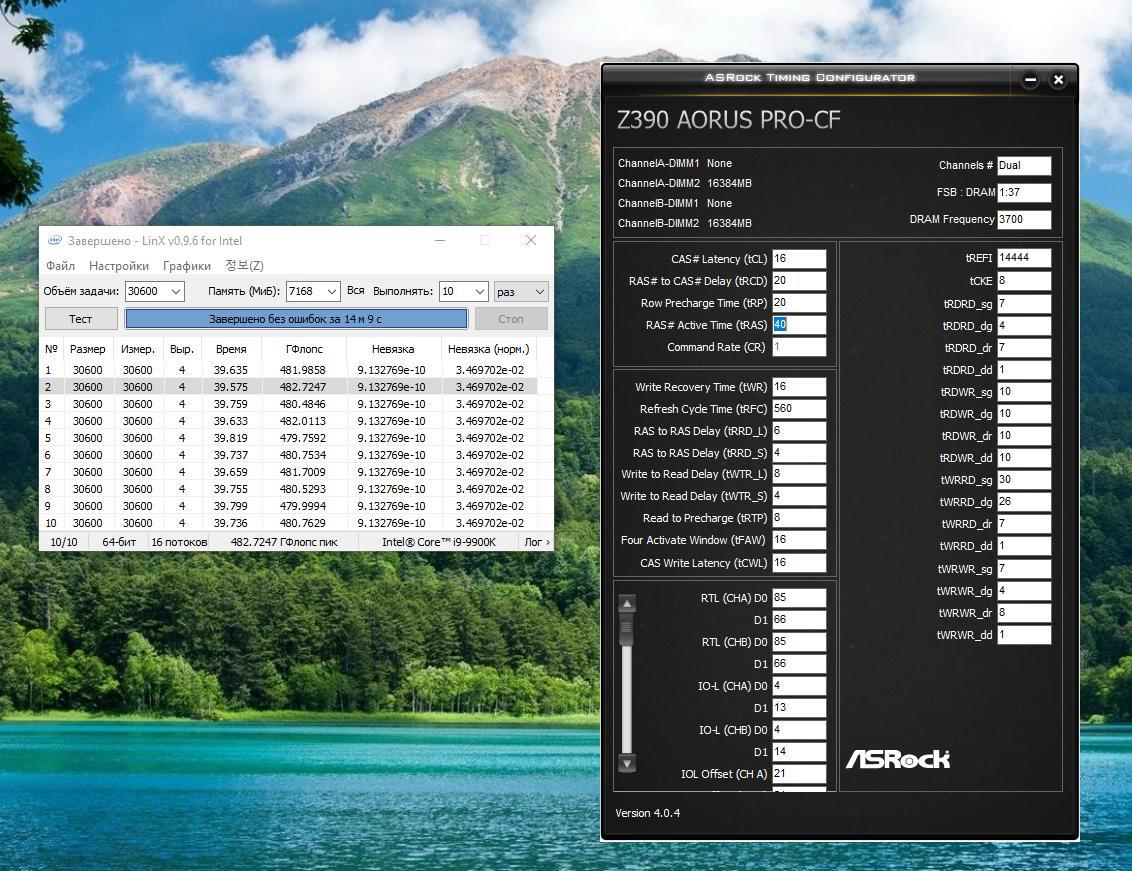Minimize the ASRock Timing Configurator window

tap(1030, 80)
